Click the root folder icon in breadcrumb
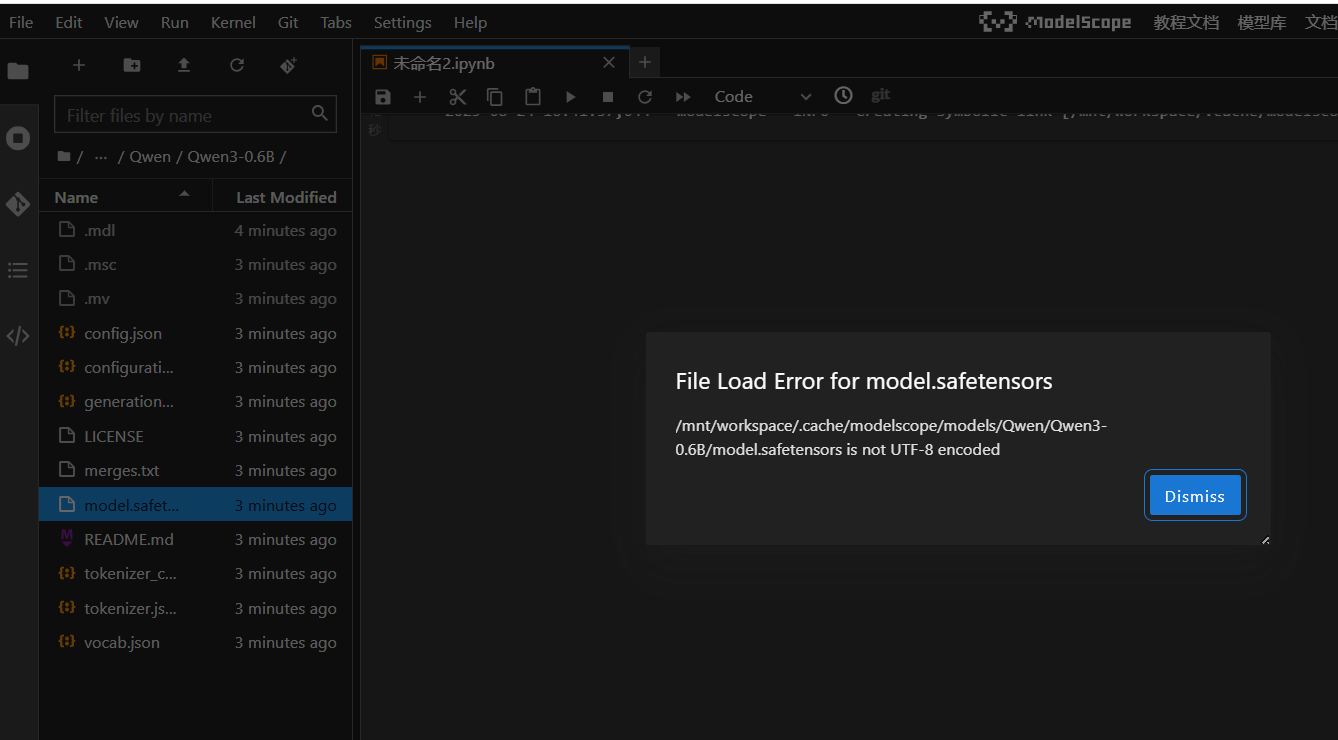Viewport: 1338px width, 740px height. [x=64, y=157]
